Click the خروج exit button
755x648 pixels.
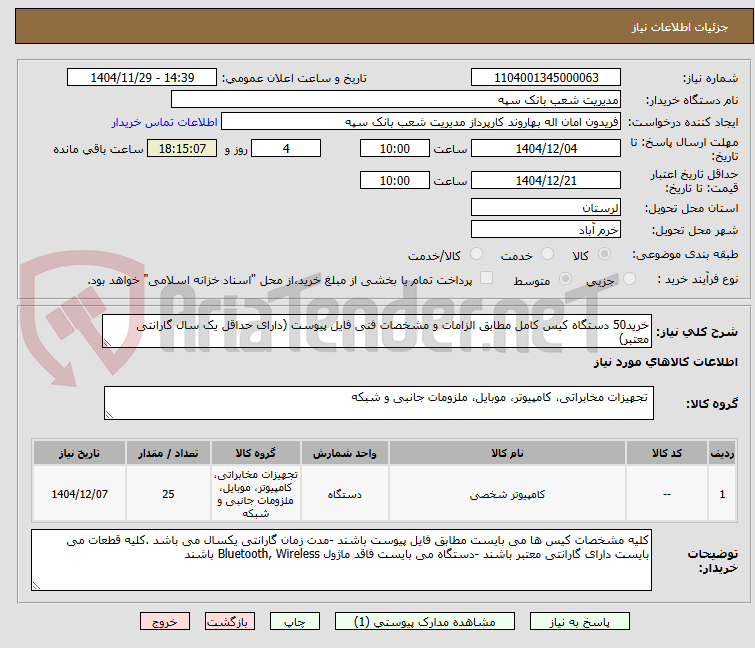(x=165, y=621)
